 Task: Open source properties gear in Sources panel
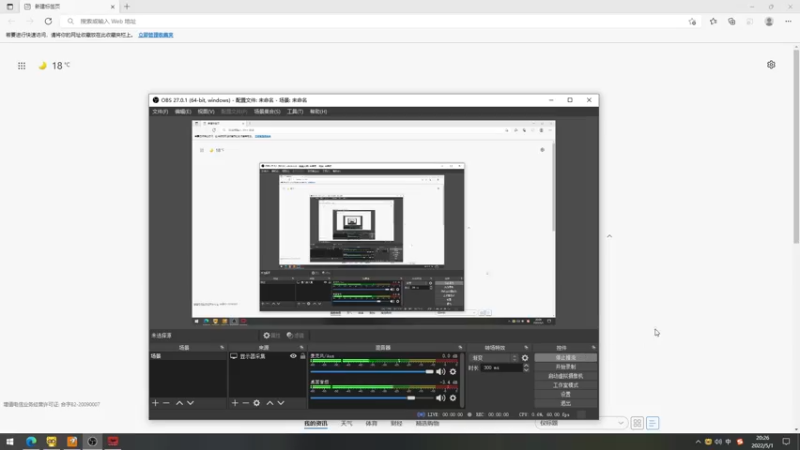tap(257, 403)
